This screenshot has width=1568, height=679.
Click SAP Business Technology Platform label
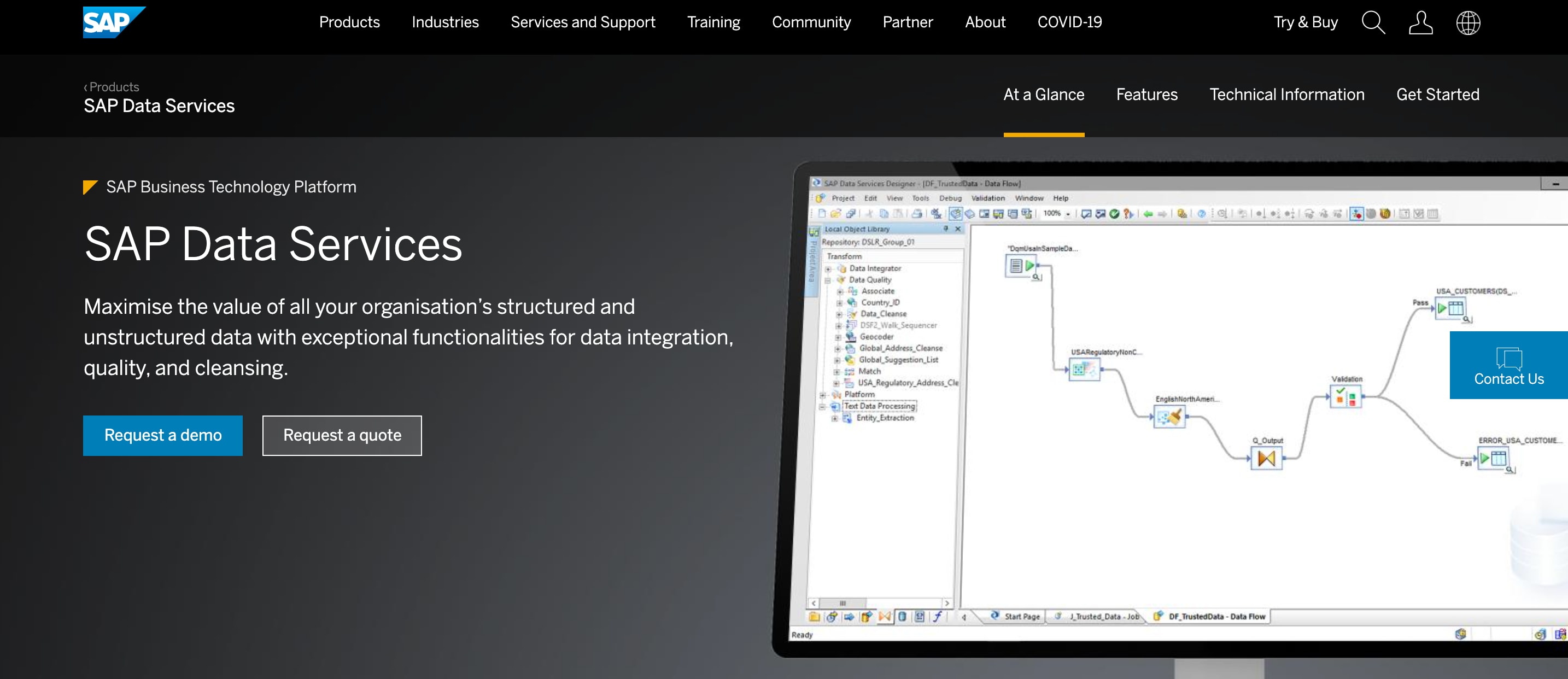click(x=231, y=187)
